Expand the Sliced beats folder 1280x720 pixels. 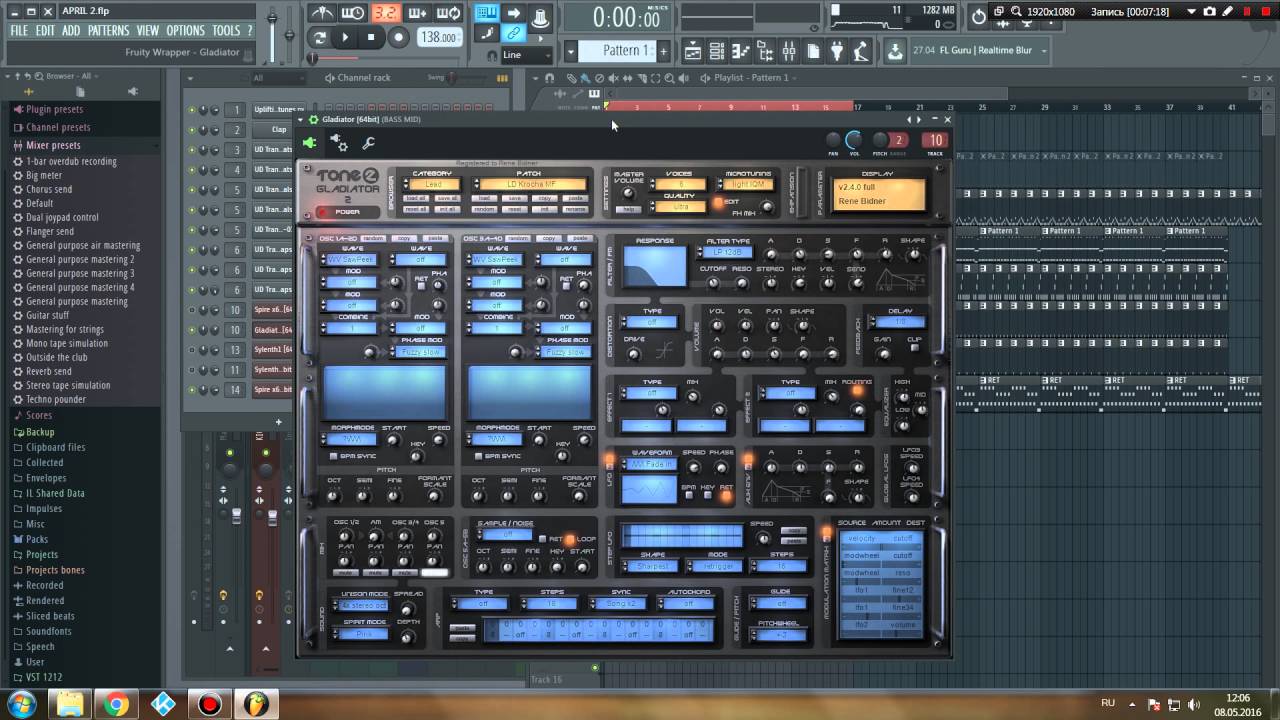pyautogui.click(x=50, y=616)
